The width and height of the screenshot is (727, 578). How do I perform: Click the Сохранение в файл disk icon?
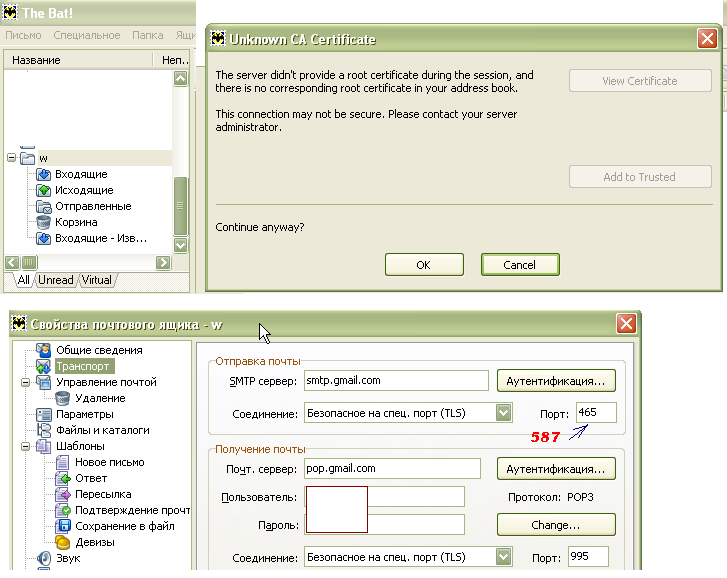tap(62, 526)
